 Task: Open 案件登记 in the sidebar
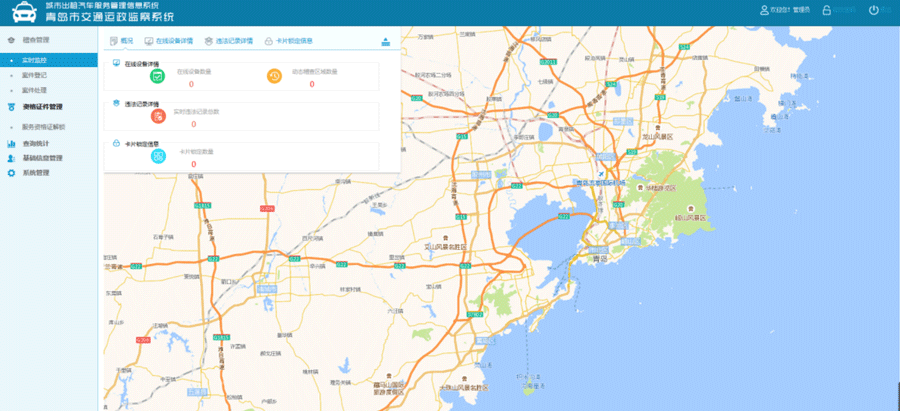click(x=35, y=74)
